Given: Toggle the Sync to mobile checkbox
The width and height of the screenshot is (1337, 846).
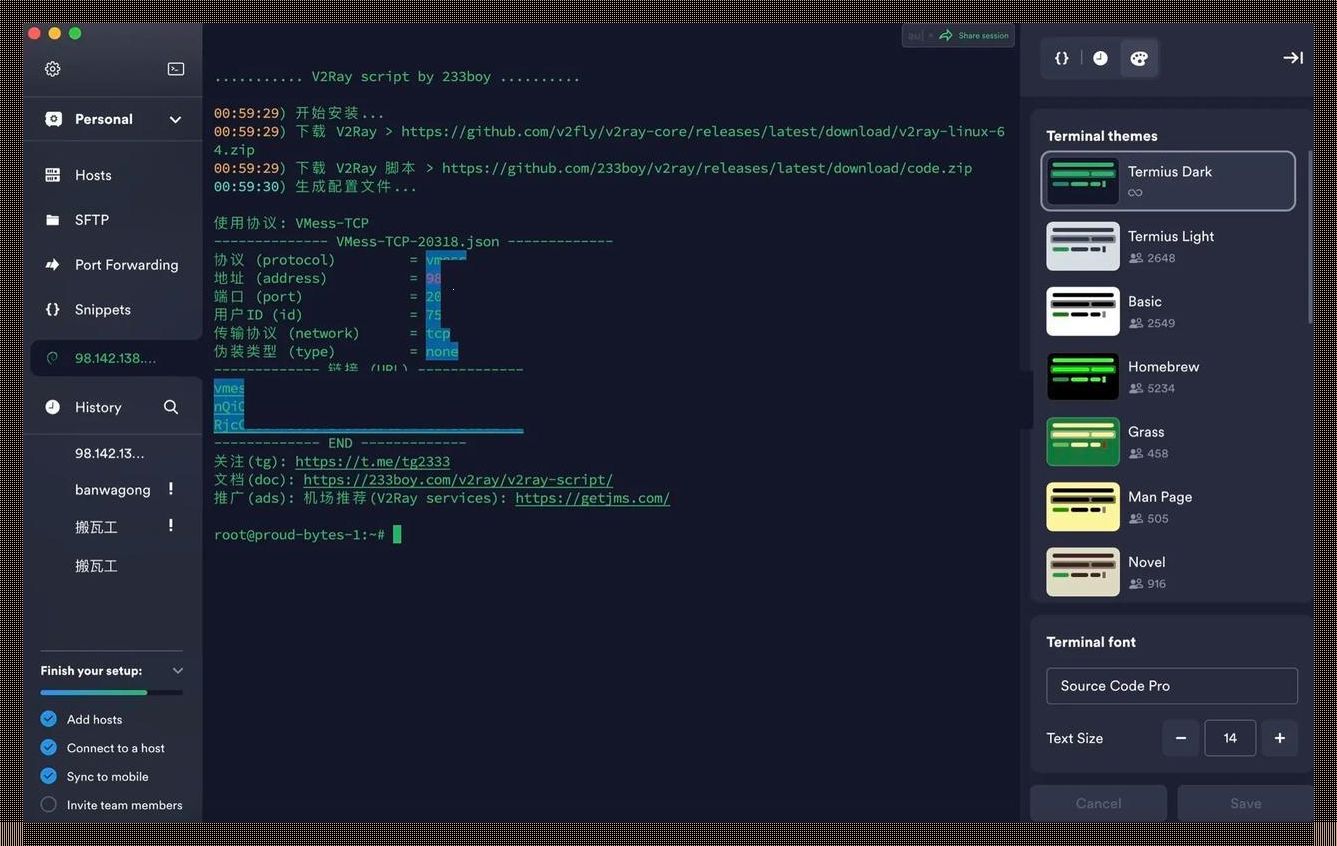Looking at the screenshot, I should pyautogui.click(x=48, y=776).
